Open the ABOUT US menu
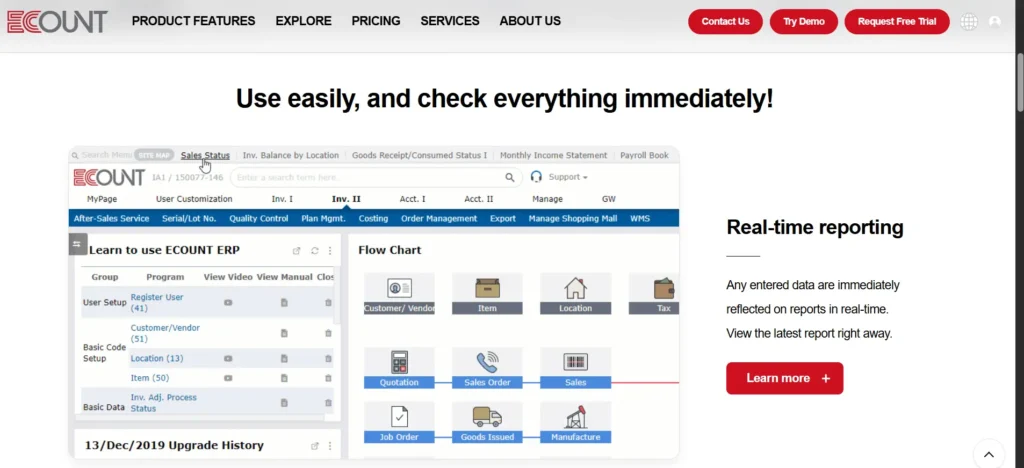Image resolution: width=1024 pixels, height=468 pixels. click(x=530, y=21)
